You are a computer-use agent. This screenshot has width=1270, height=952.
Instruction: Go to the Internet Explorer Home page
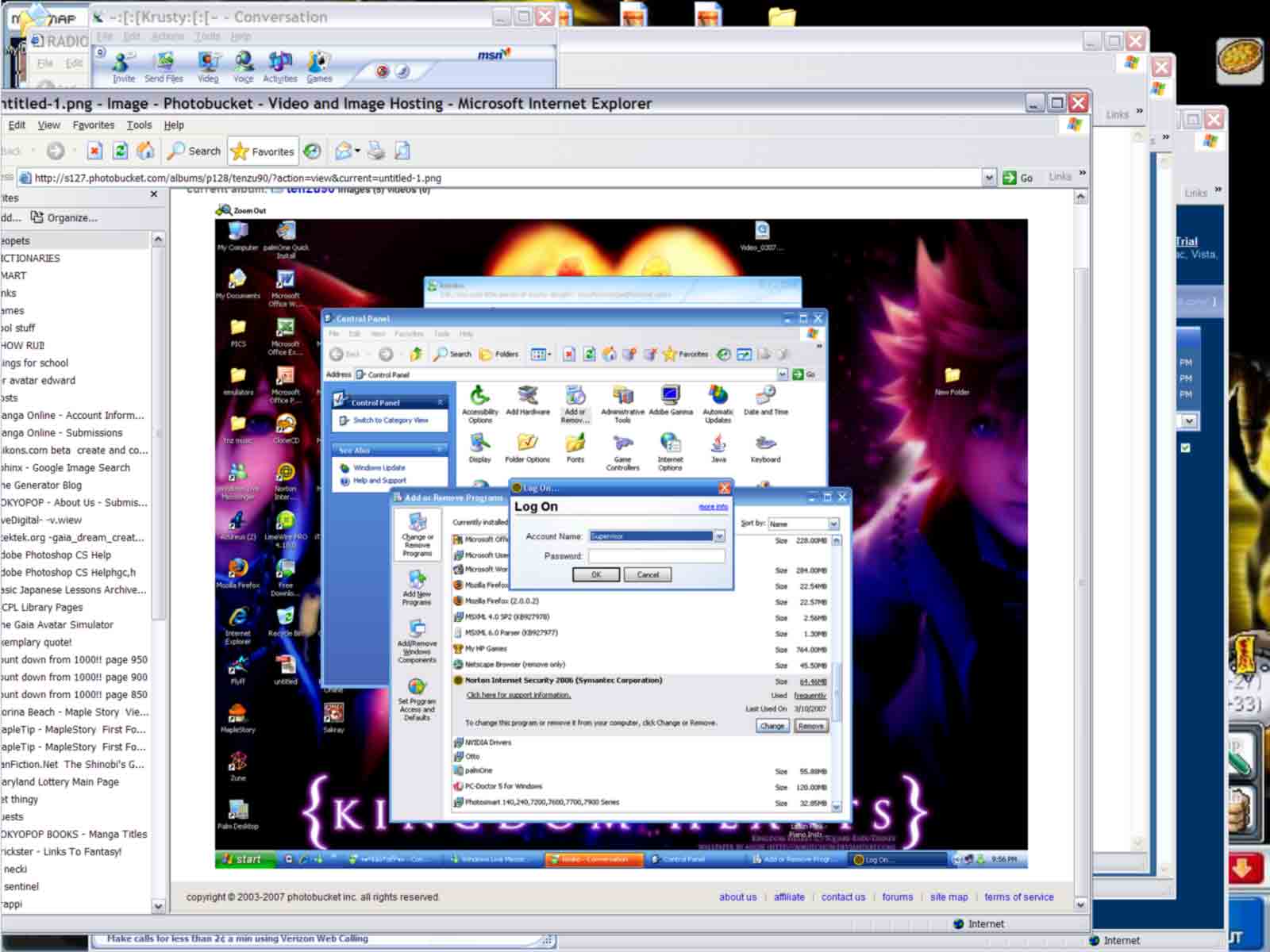(145, 151)
